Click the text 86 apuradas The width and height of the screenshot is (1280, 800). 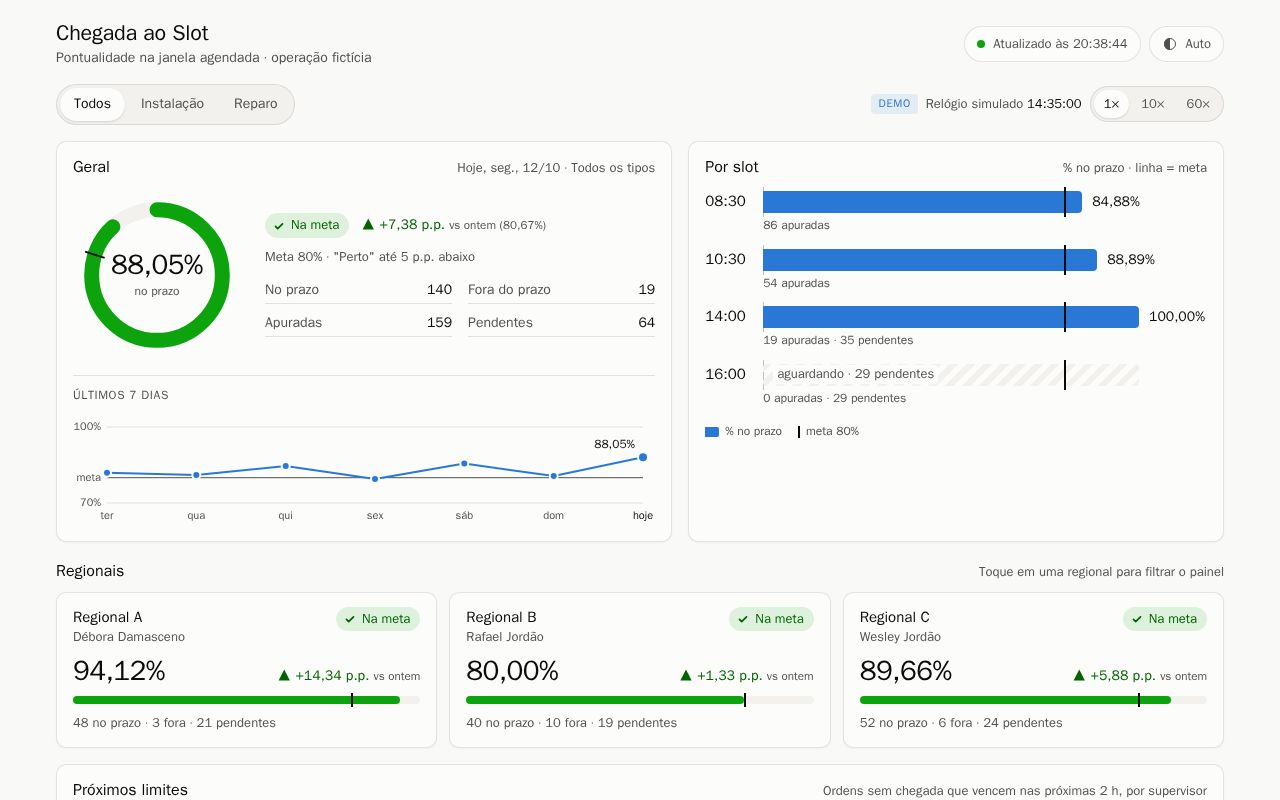coord(796,226)
